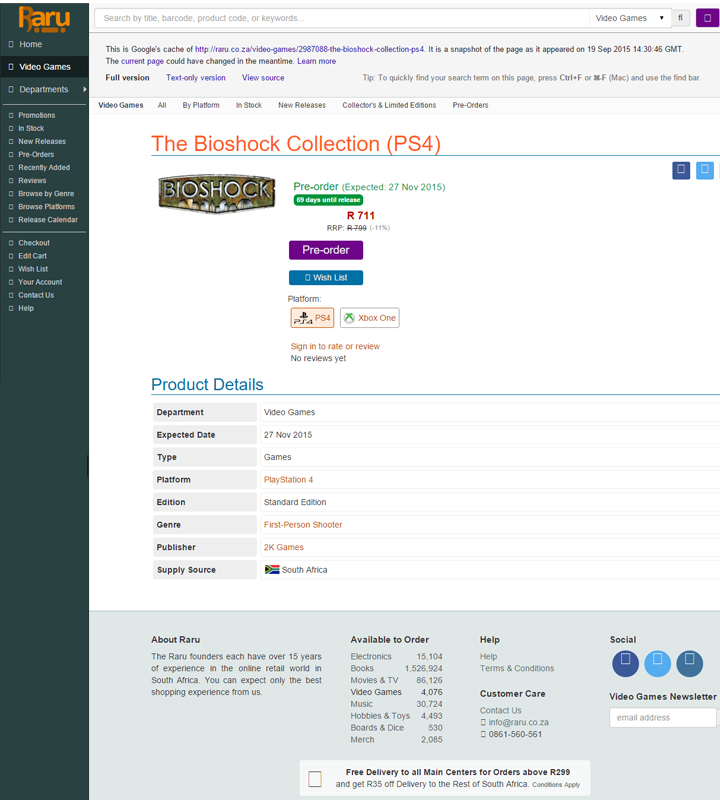Click the free delivery box icon

click(x=315, y=779)
